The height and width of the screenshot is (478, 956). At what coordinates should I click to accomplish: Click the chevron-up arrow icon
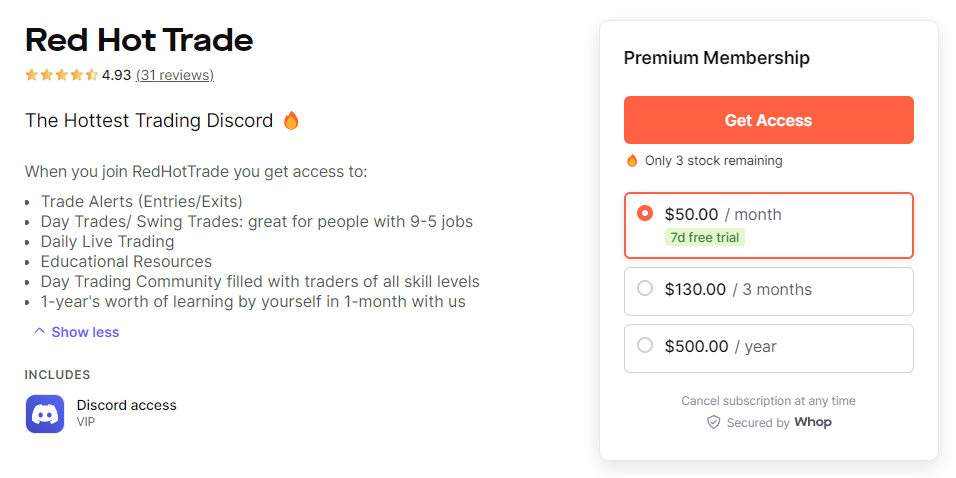(x=39, y=332)
